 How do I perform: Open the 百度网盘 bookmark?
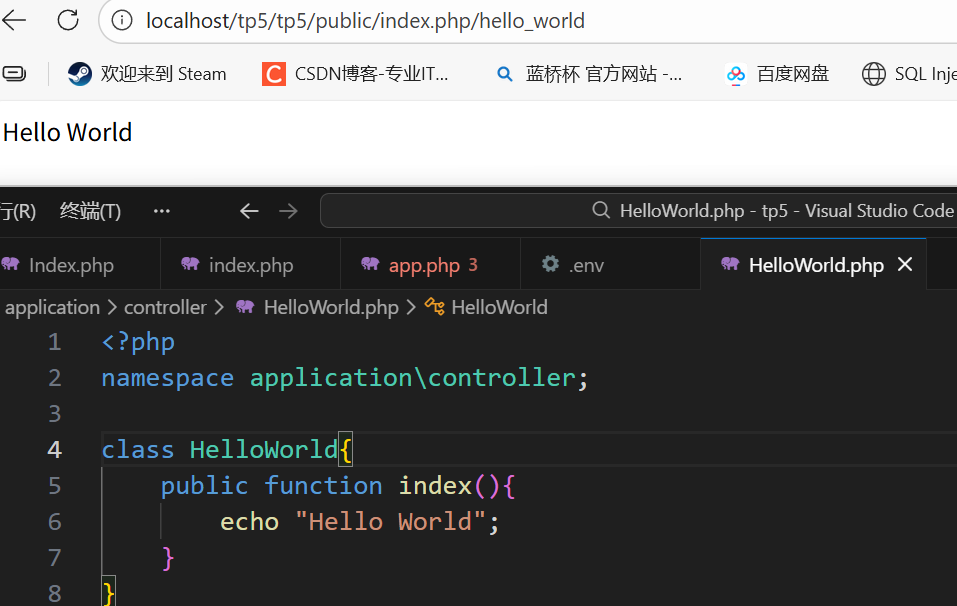778,74
